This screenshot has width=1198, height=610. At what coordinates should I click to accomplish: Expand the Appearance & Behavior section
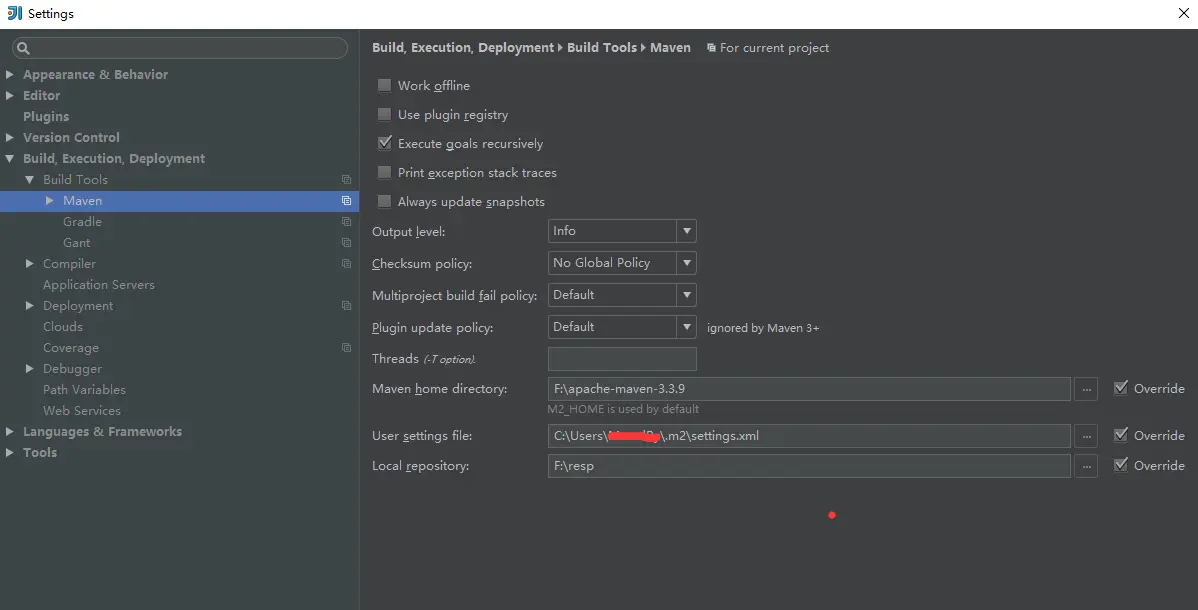[9, 74]
